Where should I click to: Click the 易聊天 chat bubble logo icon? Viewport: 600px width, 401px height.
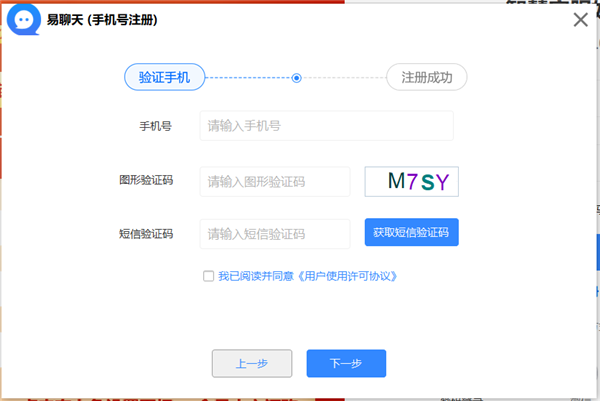pos(24,20)
